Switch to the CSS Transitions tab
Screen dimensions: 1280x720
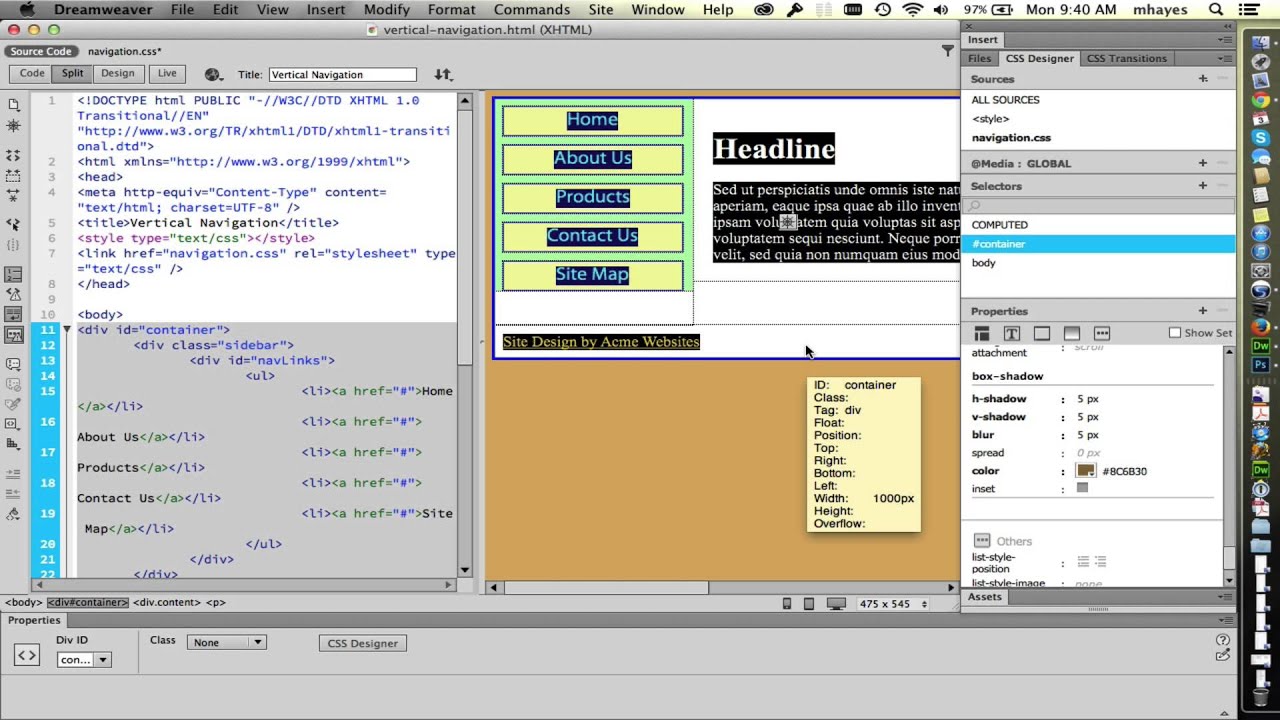click(1126, 58)
